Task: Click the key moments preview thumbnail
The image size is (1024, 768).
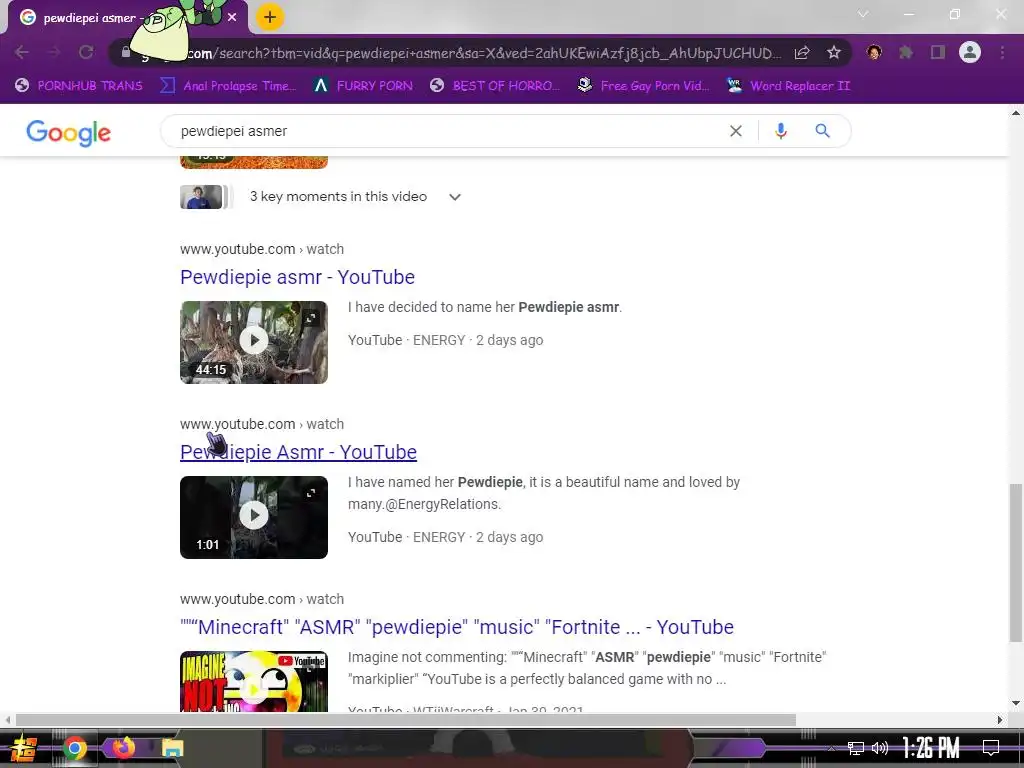Action: (x=204, y=197)
